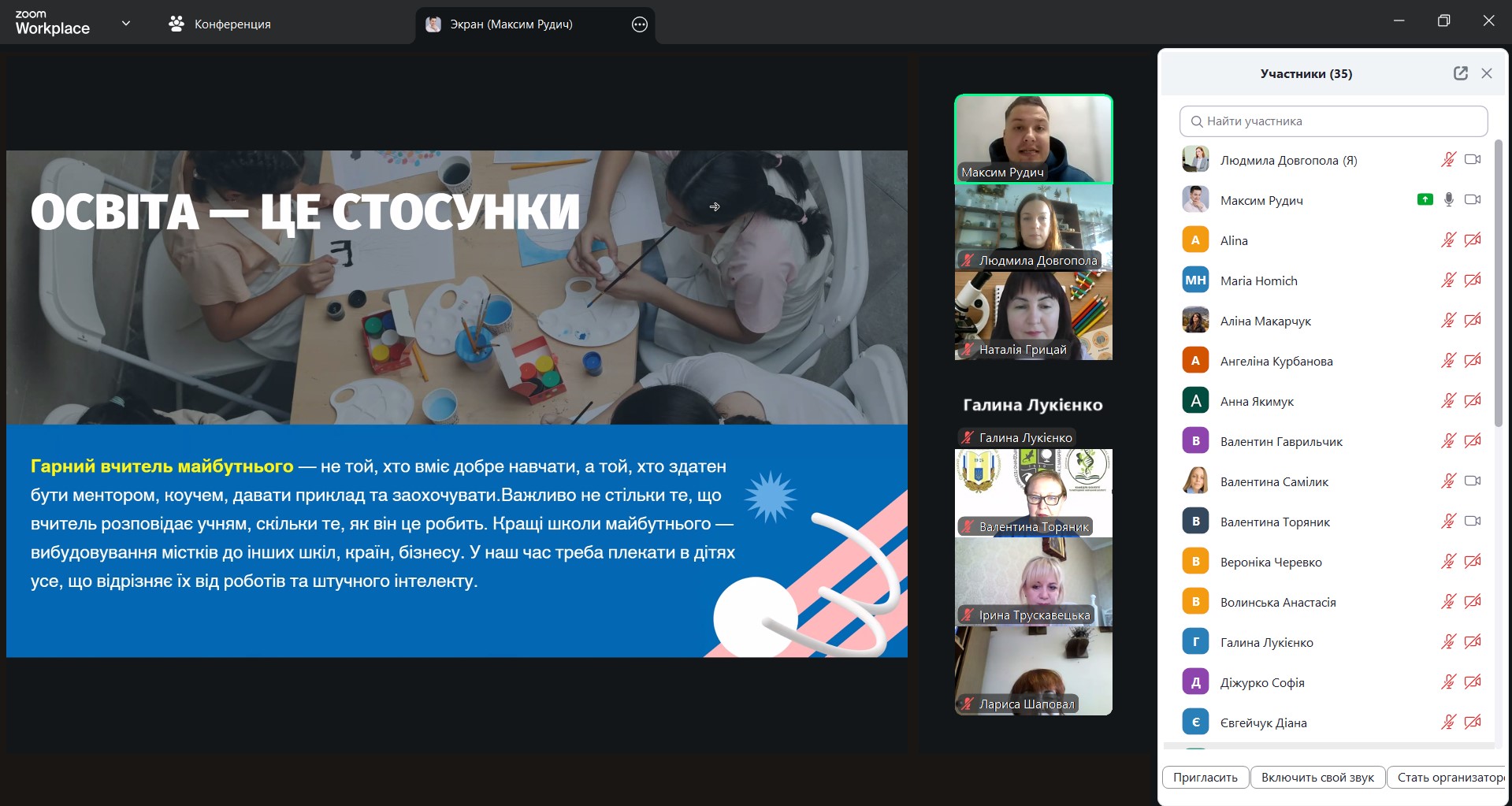
Task: Click the camera icon for Валентина Торяник
Action: [x=1472, y=521]
